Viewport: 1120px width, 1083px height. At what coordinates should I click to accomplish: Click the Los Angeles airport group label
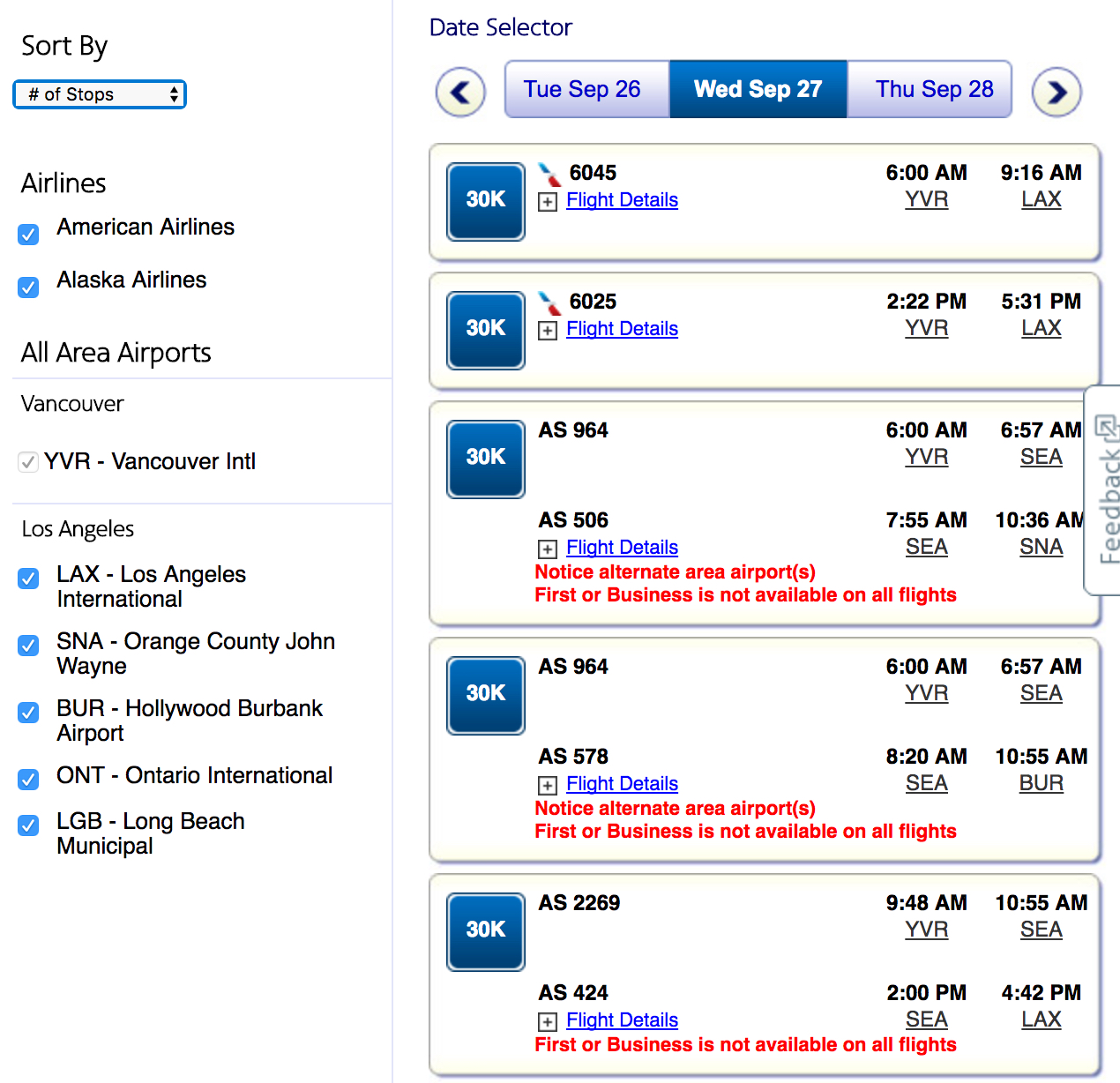[x=78, y=529]
